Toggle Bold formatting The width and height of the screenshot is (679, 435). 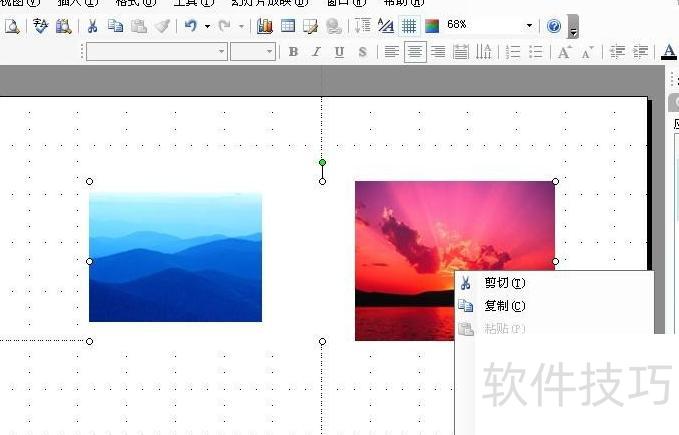[x=293, y=52]
